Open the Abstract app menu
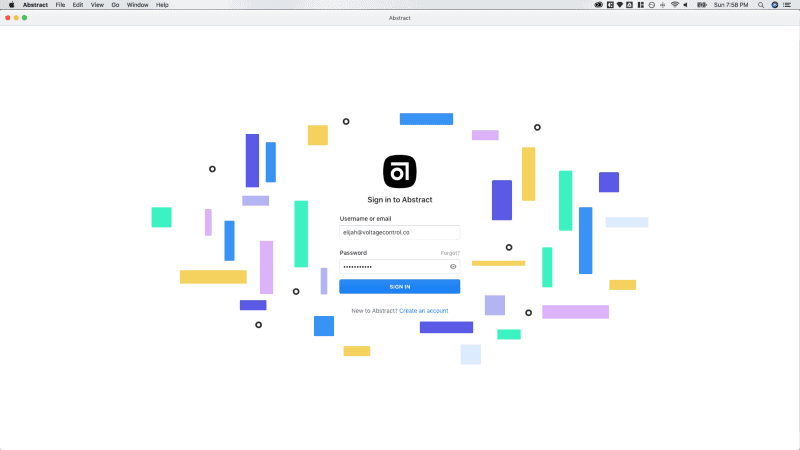800x450 pixels. [35, 5]
